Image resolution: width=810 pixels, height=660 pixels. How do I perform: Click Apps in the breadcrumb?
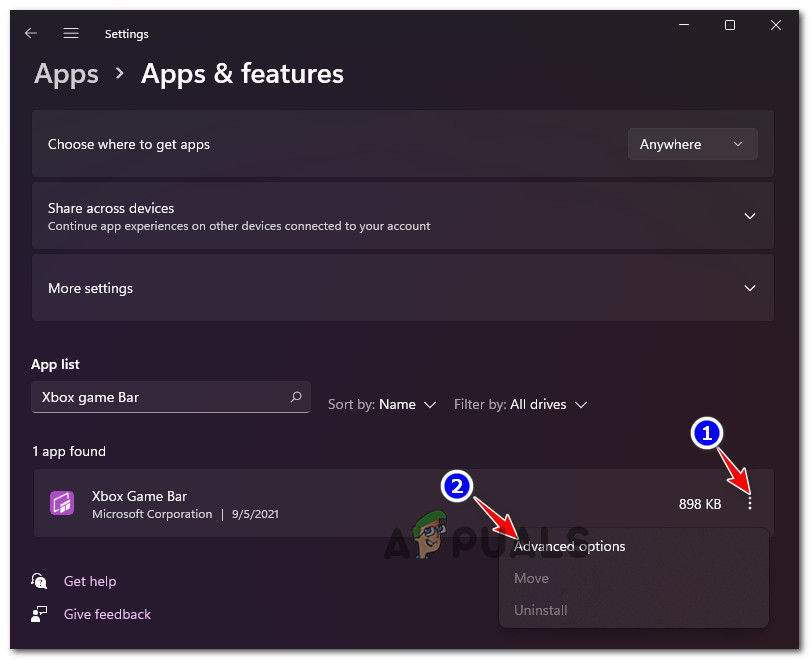pos(66,73)
